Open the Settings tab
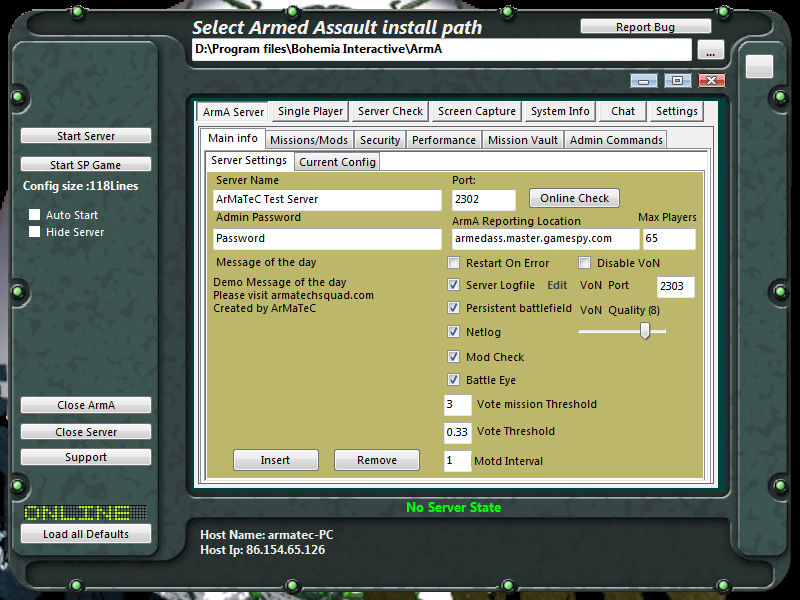Viewport: 800px width, 600px height. pos(677,111)
